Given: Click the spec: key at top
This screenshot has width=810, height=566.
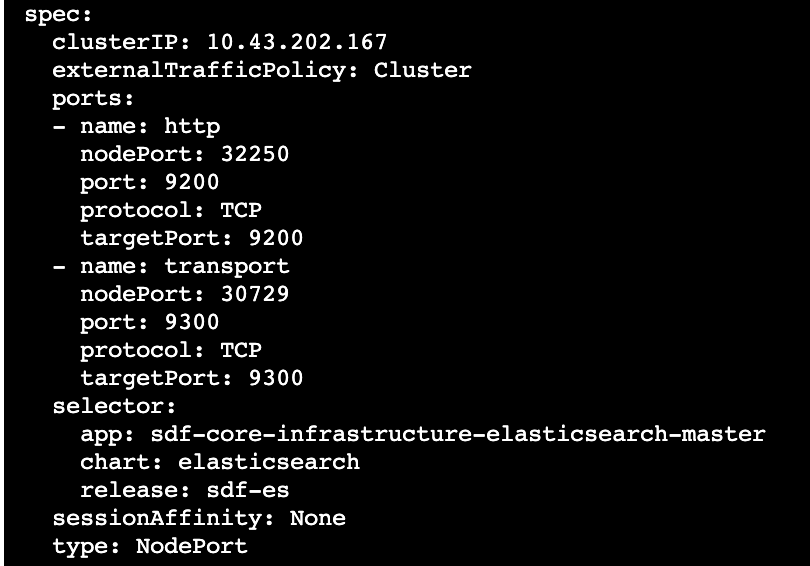Looking at the screenshot, I should 58,14.
